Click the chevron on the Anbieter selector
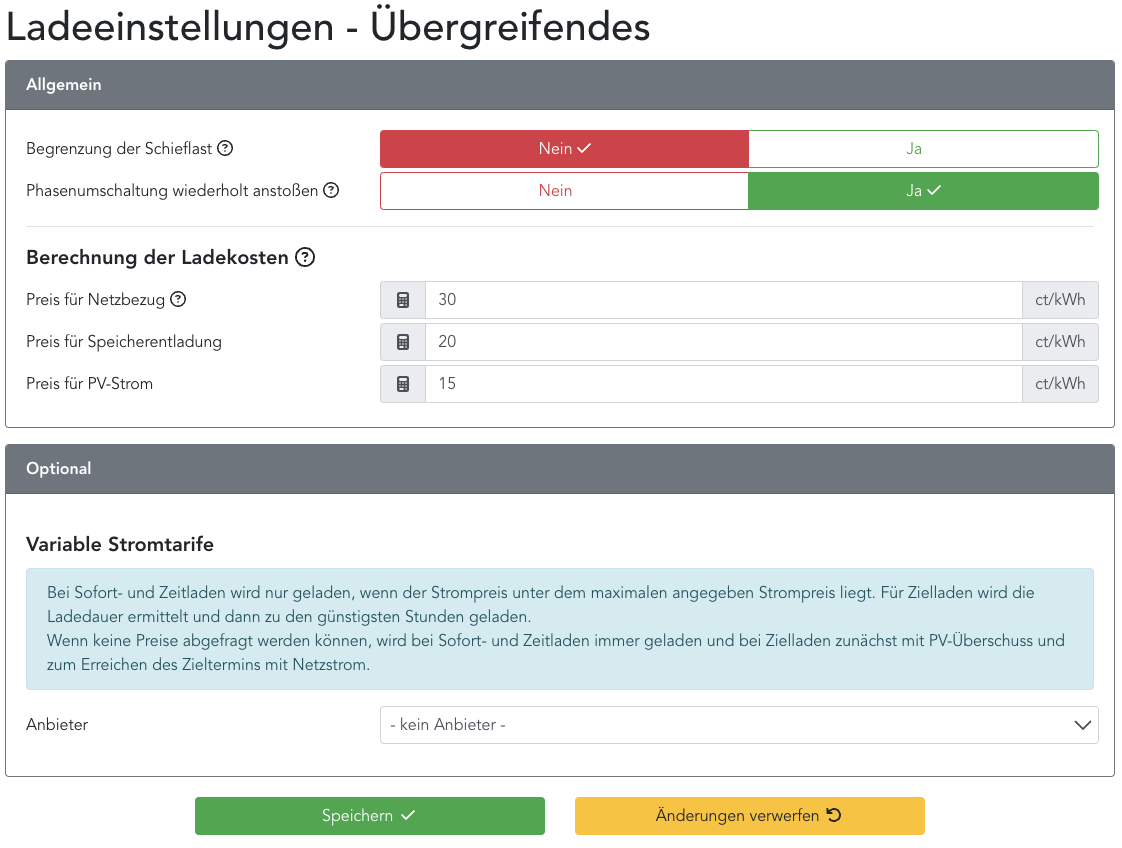Viewport: 1122px width, 848px height. click(1082, 724)
